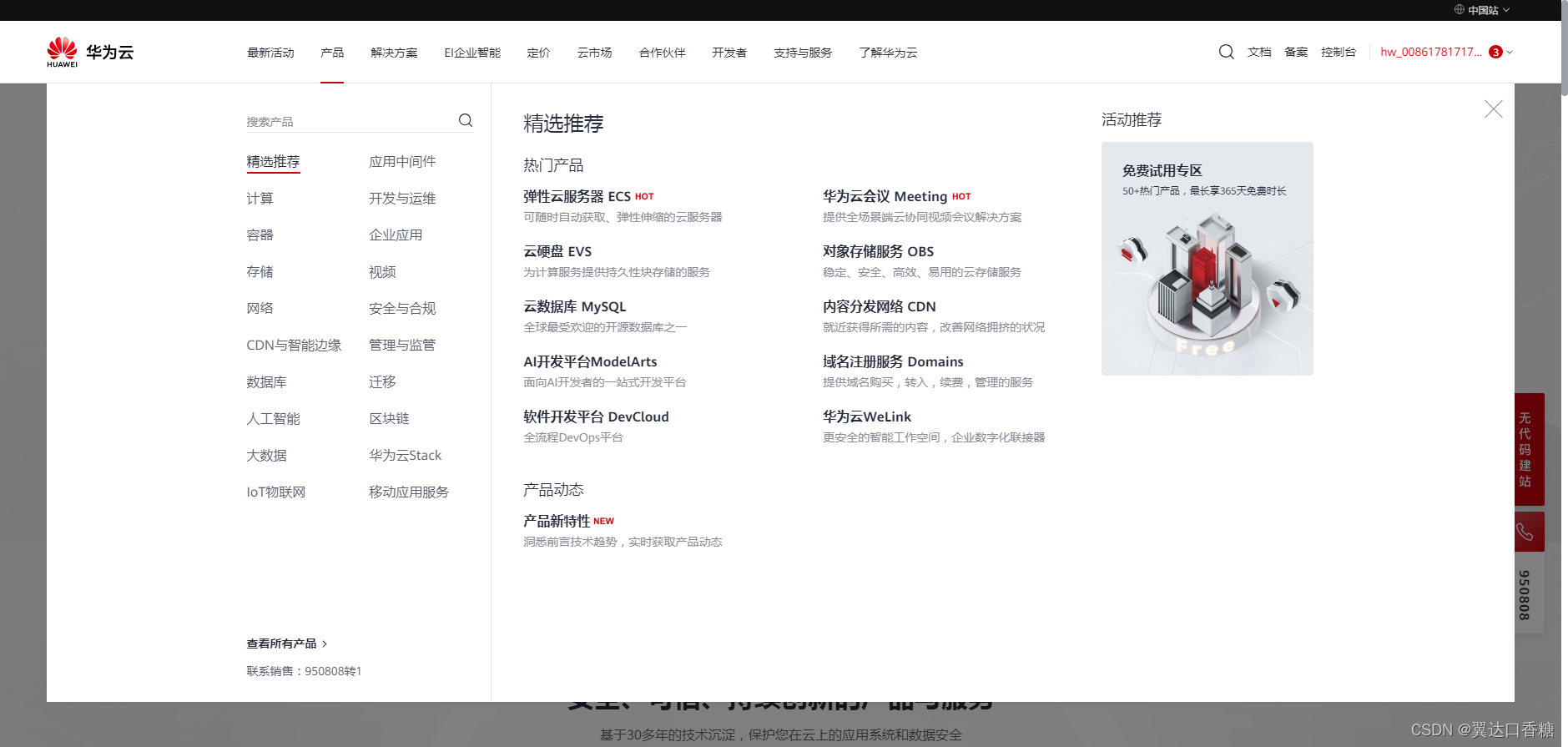The width and height of the screenshot is (1568, 747).
Task: Open the 解决方案 menu
Action: coord(394,53)
